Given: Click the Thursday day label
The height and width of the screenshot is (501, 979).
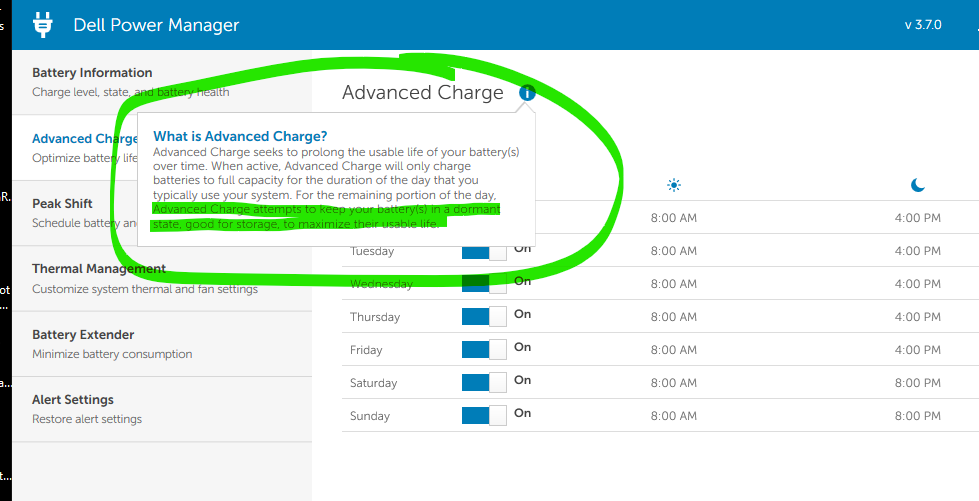Looking at the screenshot, I should pos(375,317).
